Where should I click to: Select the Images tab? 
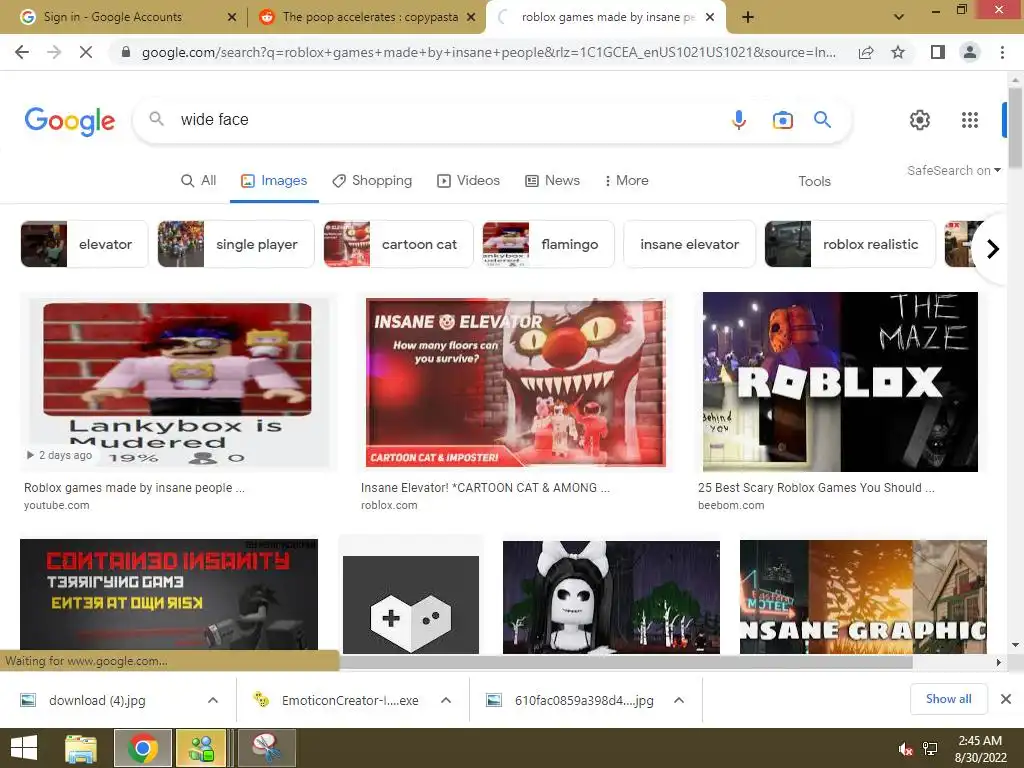[x=274, y=180]
